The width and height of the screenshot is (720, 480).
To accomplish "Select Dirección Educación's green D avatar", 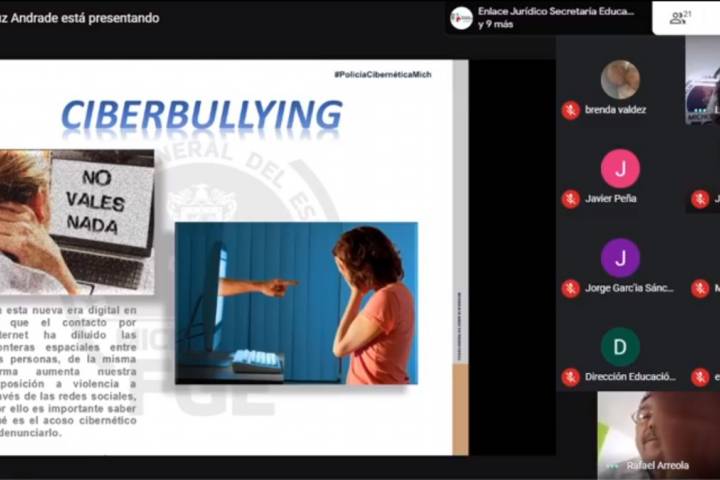I will pos(620,346).
